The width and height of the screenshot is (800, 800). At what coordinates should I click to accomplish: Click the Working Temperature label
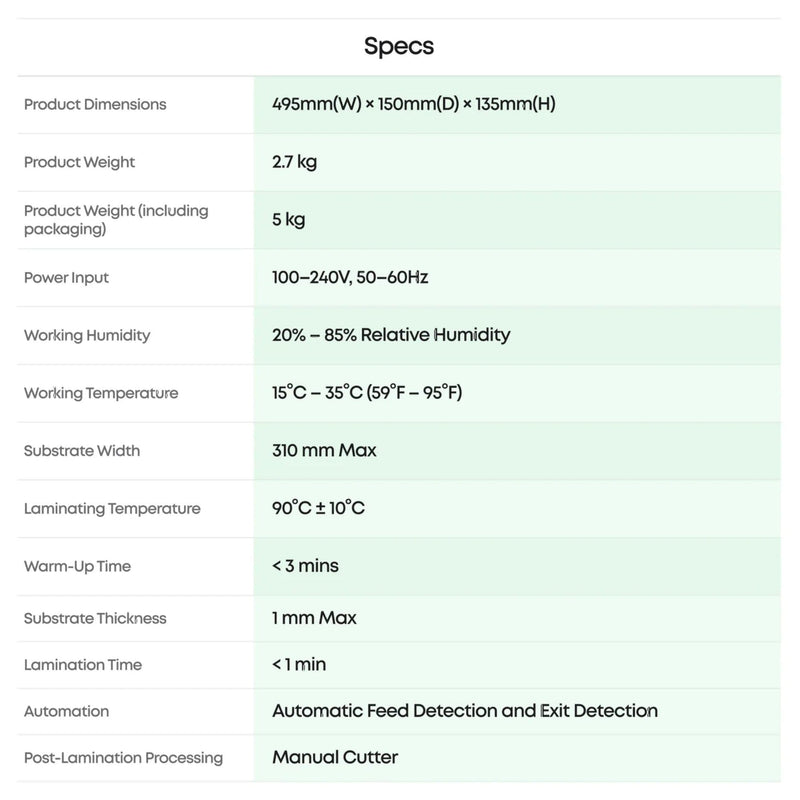tap(101, 393)
